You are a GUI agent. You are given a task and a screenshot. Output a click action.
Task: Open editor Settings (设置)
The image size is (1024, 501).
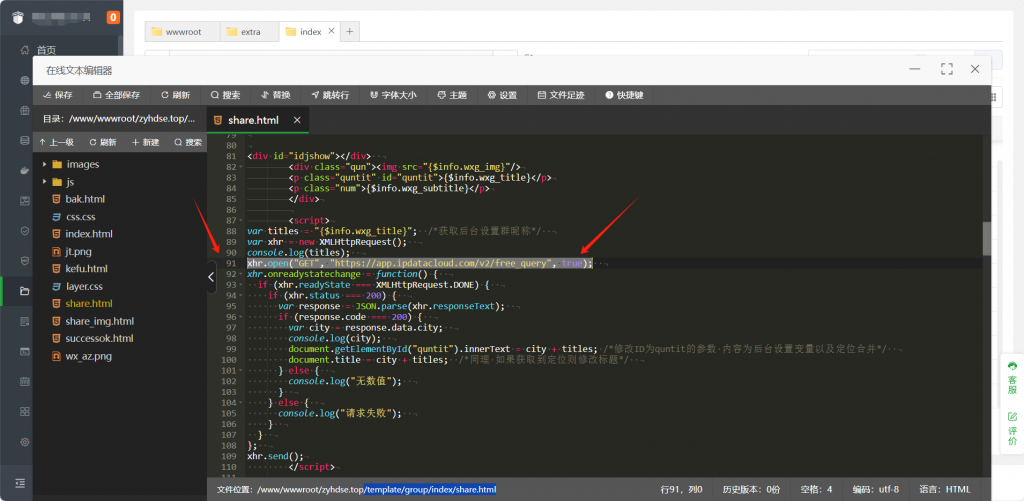tap(502, 95)
